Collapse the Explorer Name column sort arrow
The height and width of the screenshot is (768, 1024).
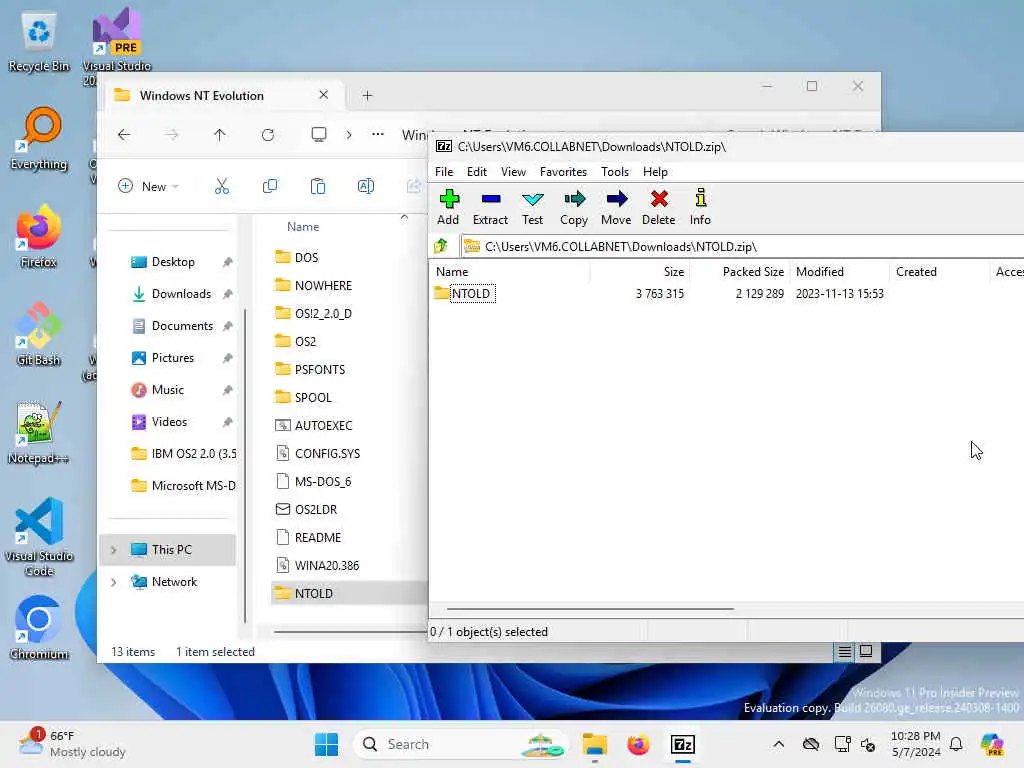point(404,217)
